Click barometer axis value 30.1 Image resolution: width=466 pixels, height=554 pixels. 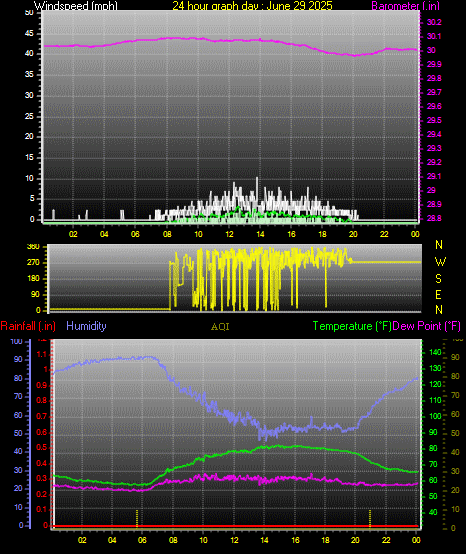click(434, 36)
